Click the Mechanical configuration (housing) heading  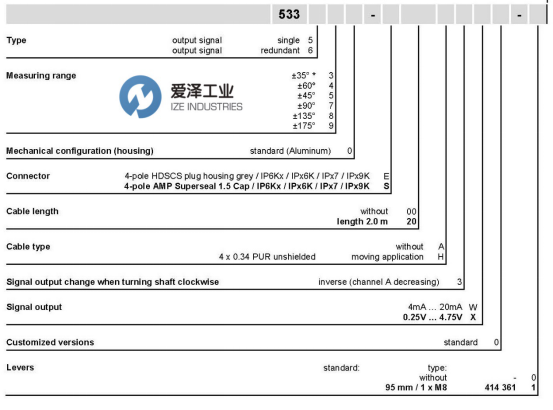[80, 151]
